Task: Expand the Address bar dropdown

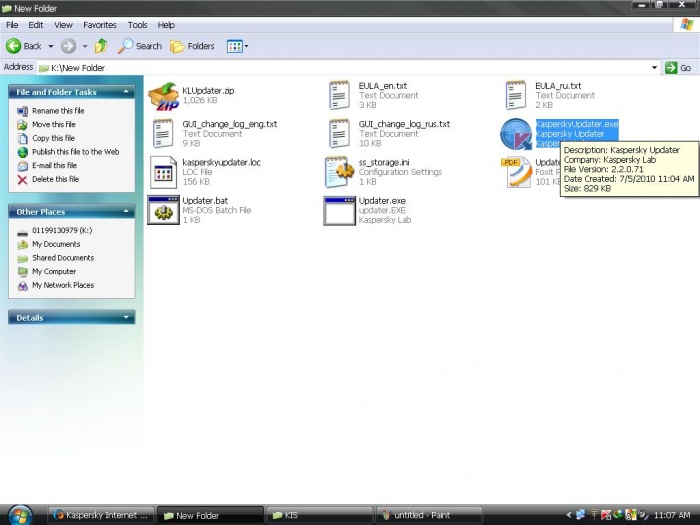Action: pos(654,68)
